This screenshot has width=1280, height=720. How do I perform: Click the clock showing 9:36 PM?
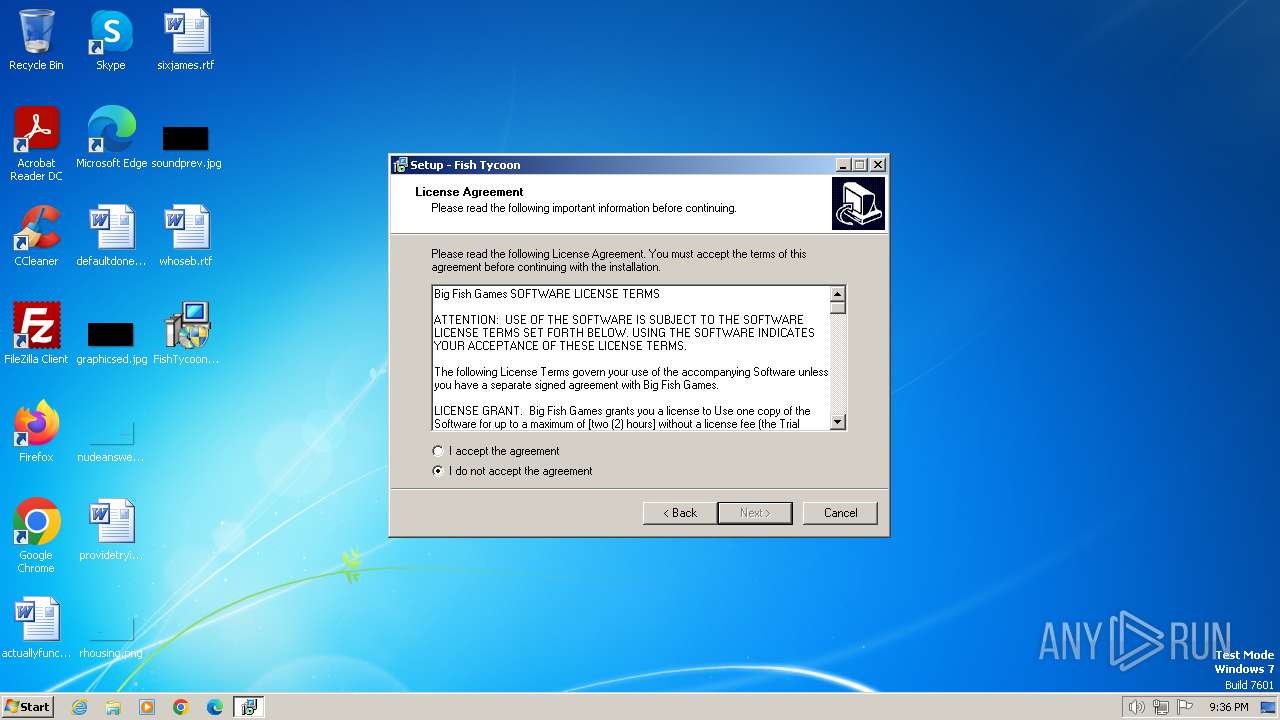pyautogui.click(x=1228, y=707)
